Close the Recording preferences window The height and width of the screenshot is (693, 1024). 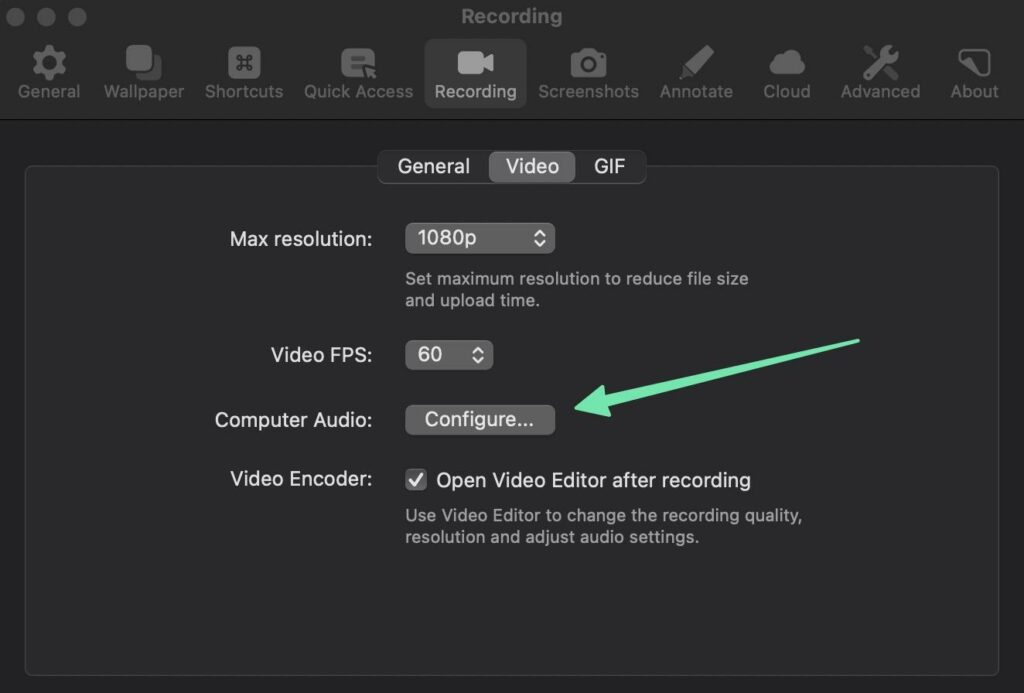(x=16, y=17)
